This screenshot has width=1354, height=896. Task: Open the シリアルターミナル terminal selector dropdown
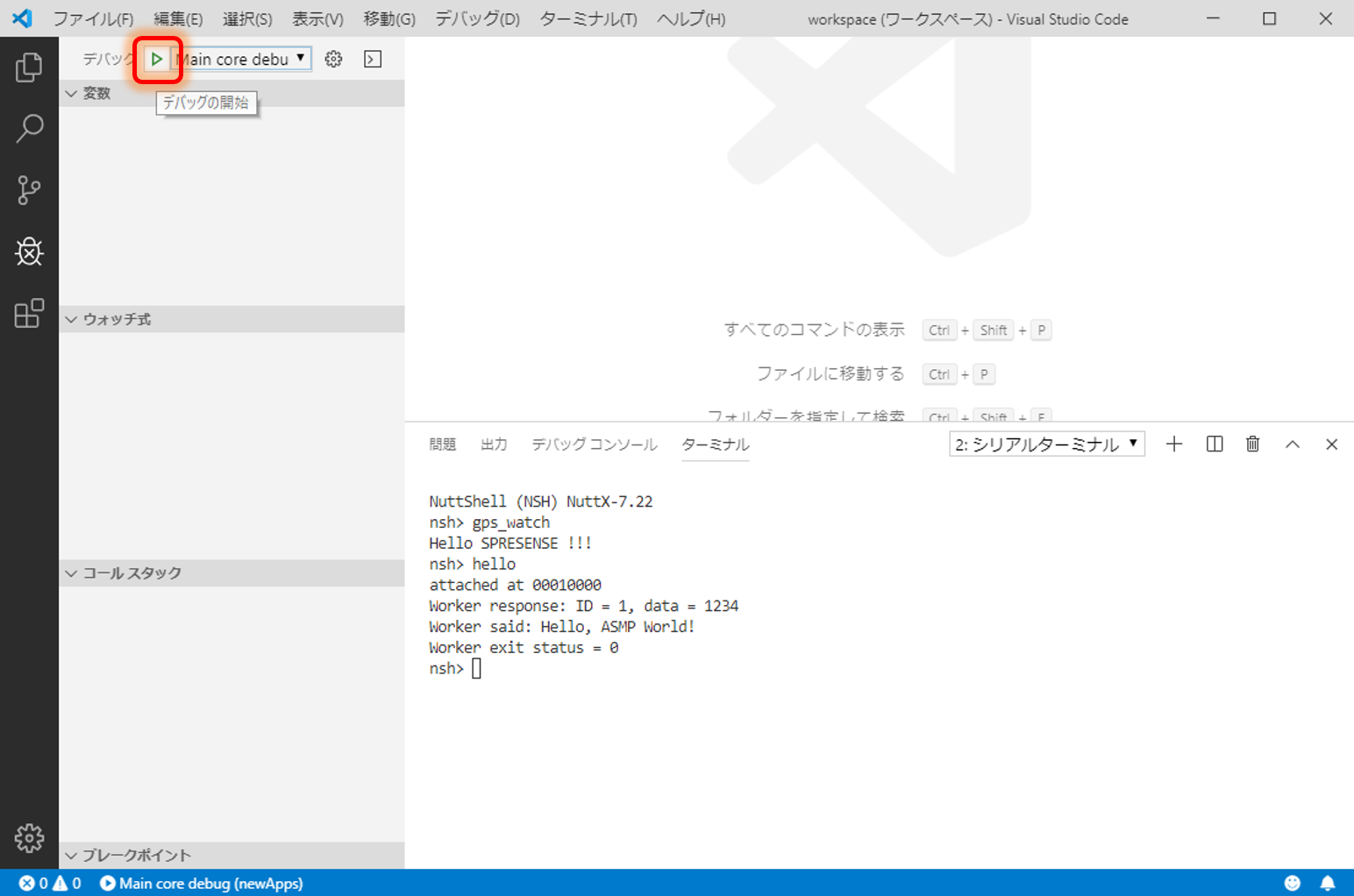pyautogui.click(x=1046, y=444)
